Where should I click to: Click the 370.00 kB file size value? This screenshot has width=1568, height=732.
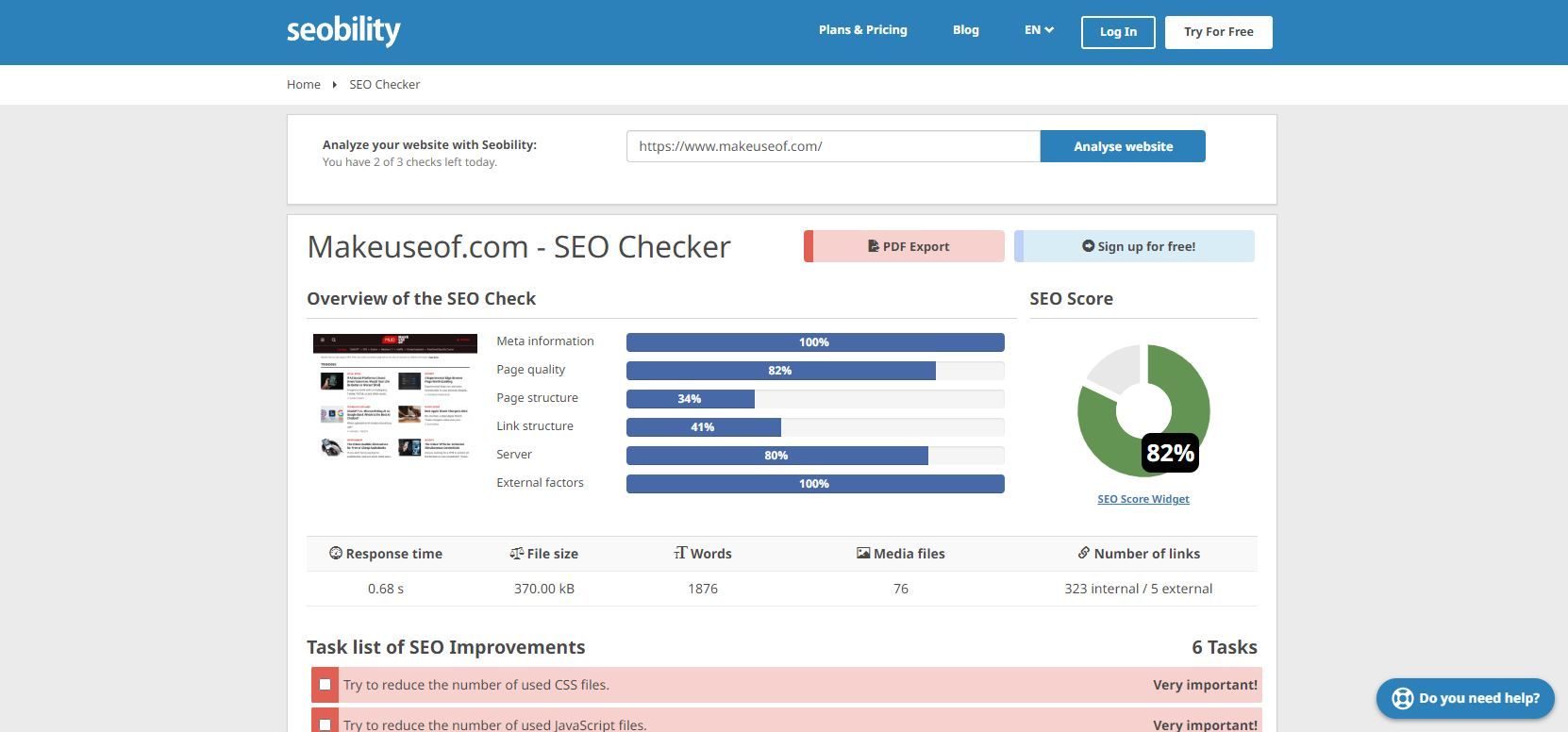click(544, 589)
